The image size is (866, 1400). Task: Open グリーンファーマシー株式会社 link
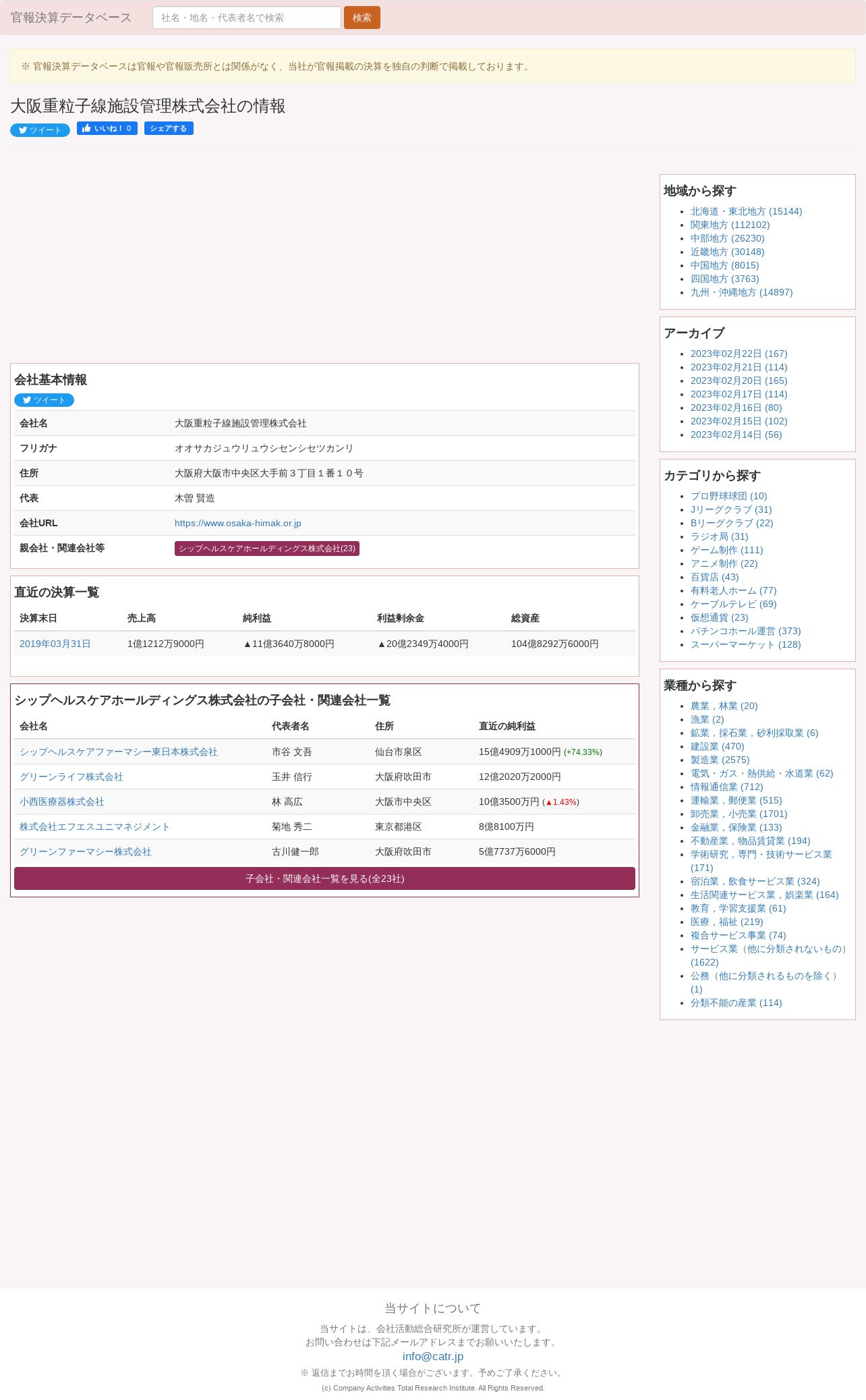click(86, 851)
